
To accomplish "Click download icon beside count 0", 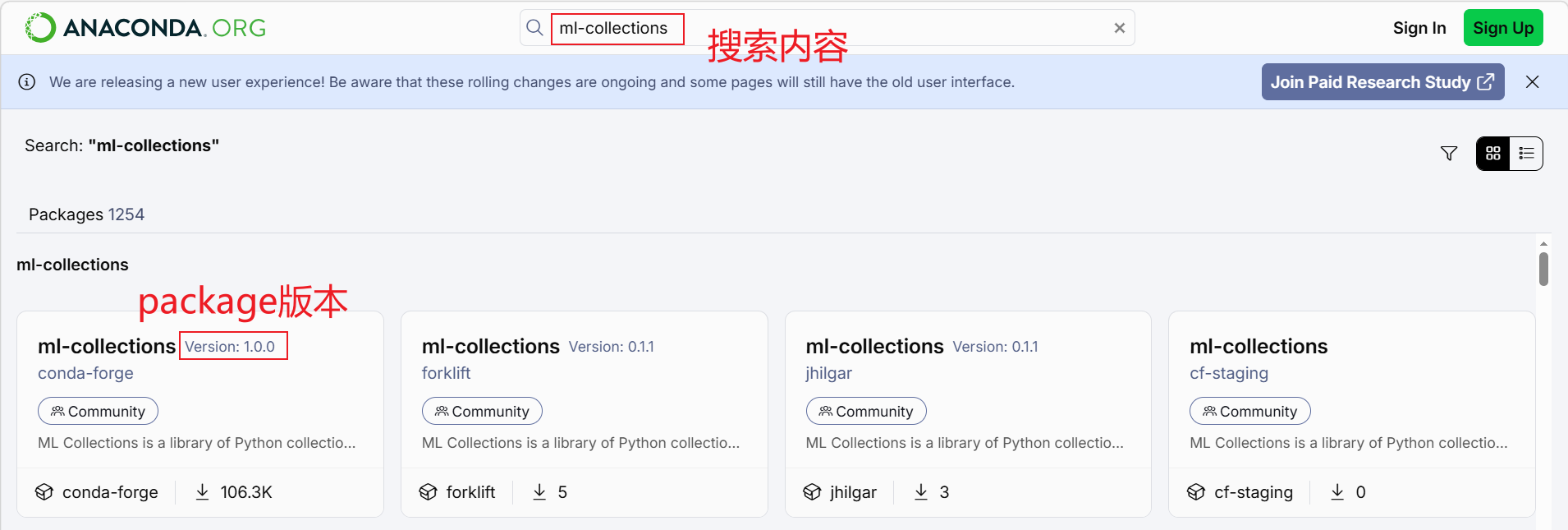I will click(x=1337, y=491).
